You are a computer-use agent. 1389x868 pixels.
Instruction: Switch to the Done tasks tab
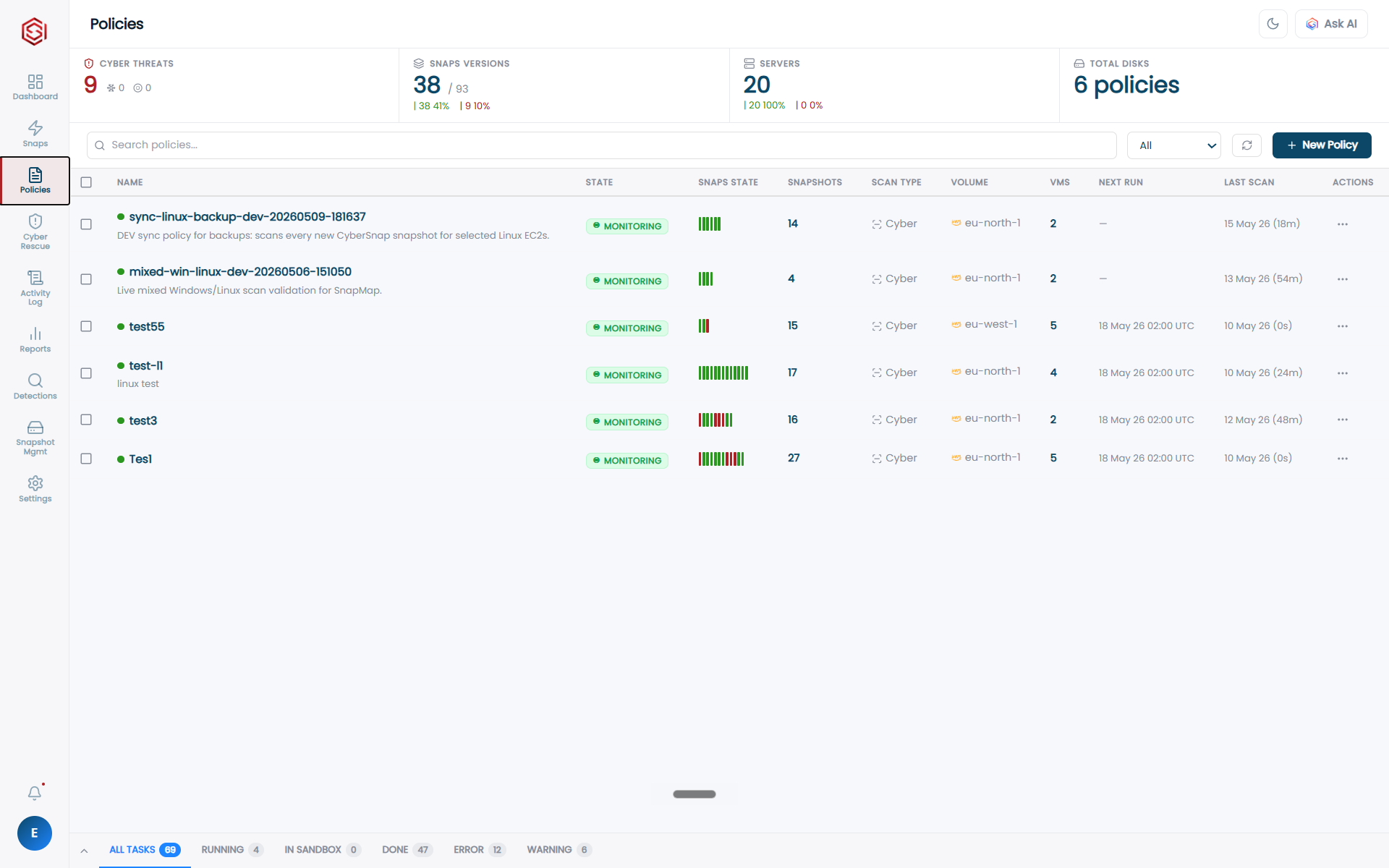(x=407, y=850)
